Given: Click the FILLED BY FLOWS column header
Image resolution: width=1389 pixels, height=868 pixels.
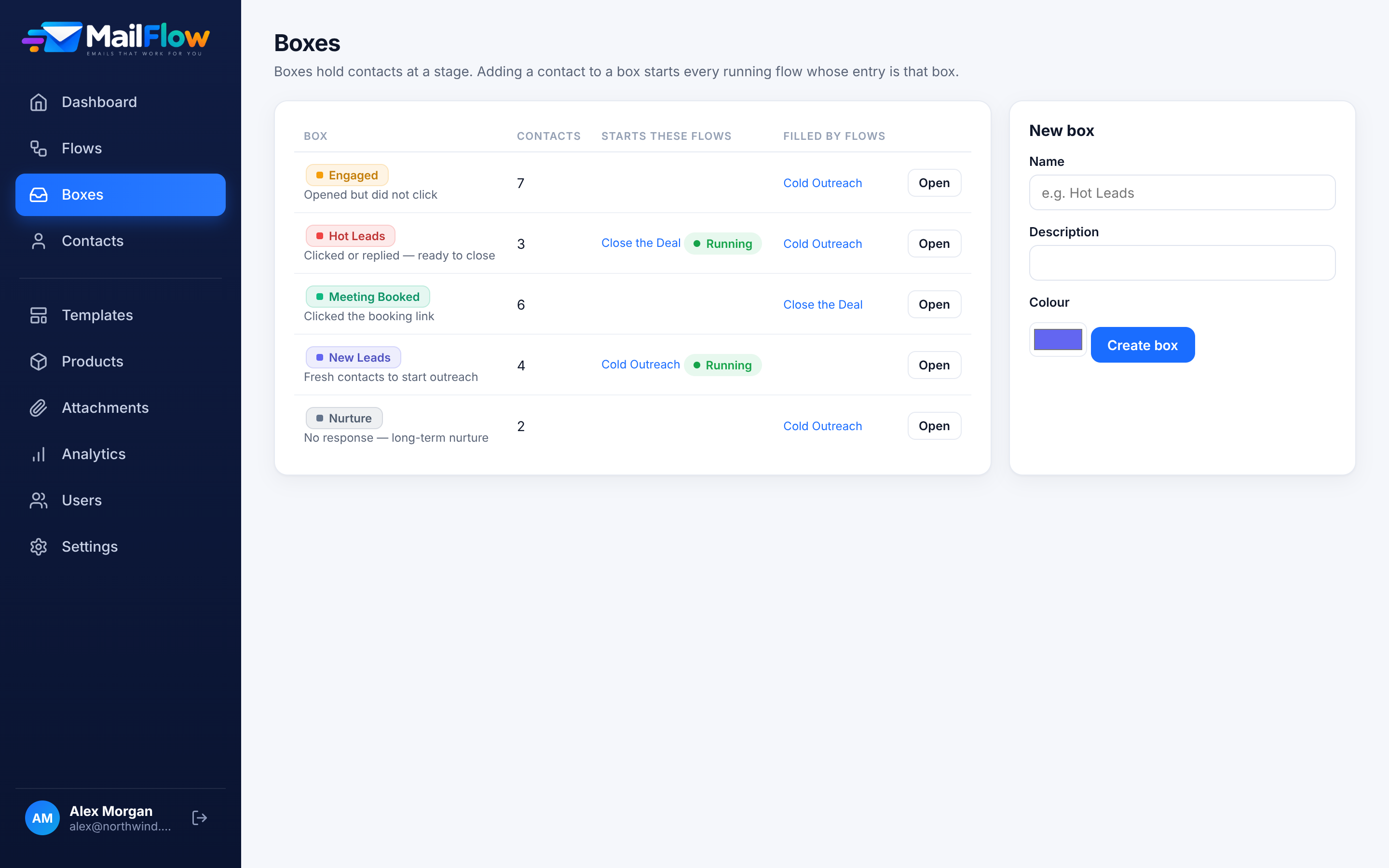Looking at the screenshot, I should point(833,136).
